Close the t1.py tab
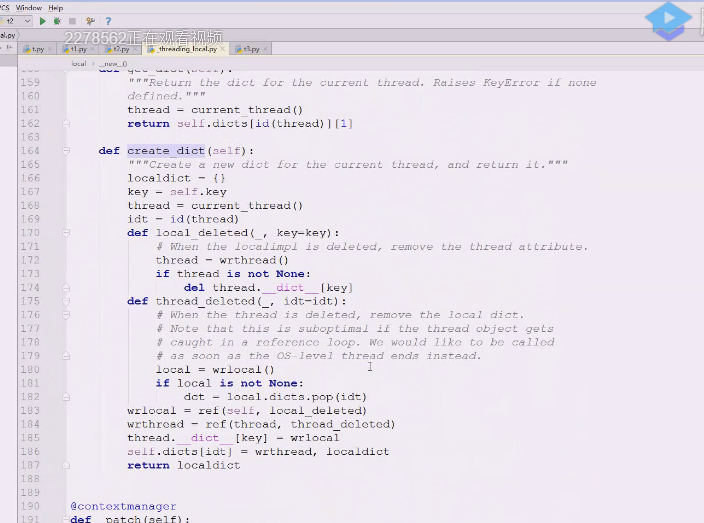Screen dimensions: 704x523 pyautogui.click(x=92, y=49)
